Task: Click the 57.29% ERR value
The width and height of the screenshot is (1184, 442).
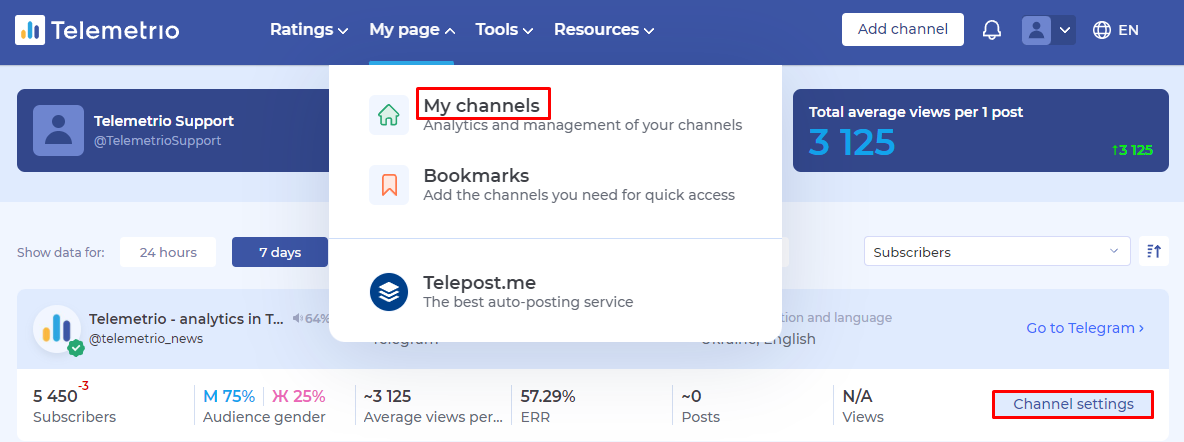Action: [x=548, y=396]
